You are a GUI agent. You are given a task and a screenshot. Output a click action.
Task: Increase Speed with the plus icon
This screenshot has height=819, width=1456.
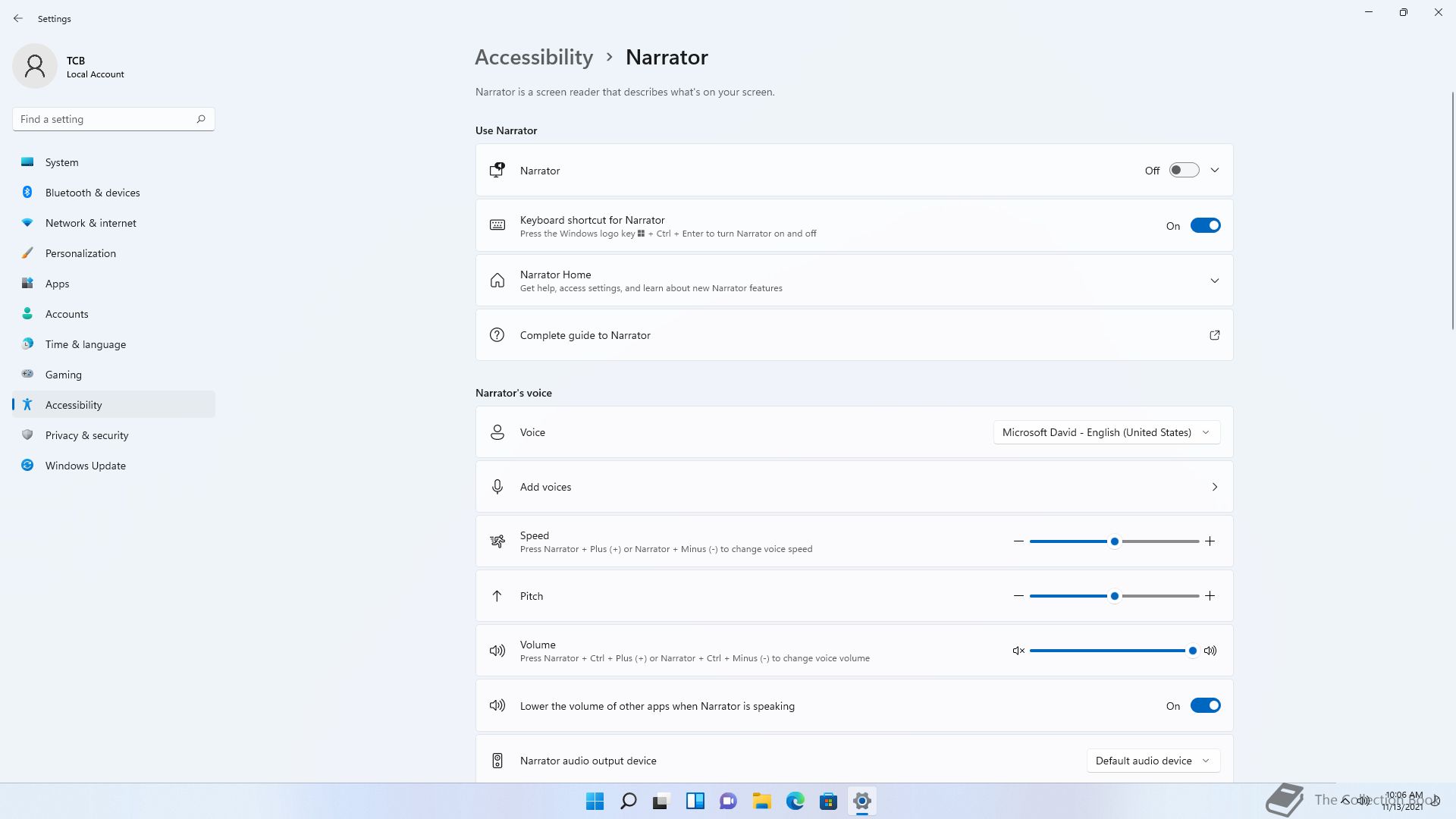coord(1210,541)
